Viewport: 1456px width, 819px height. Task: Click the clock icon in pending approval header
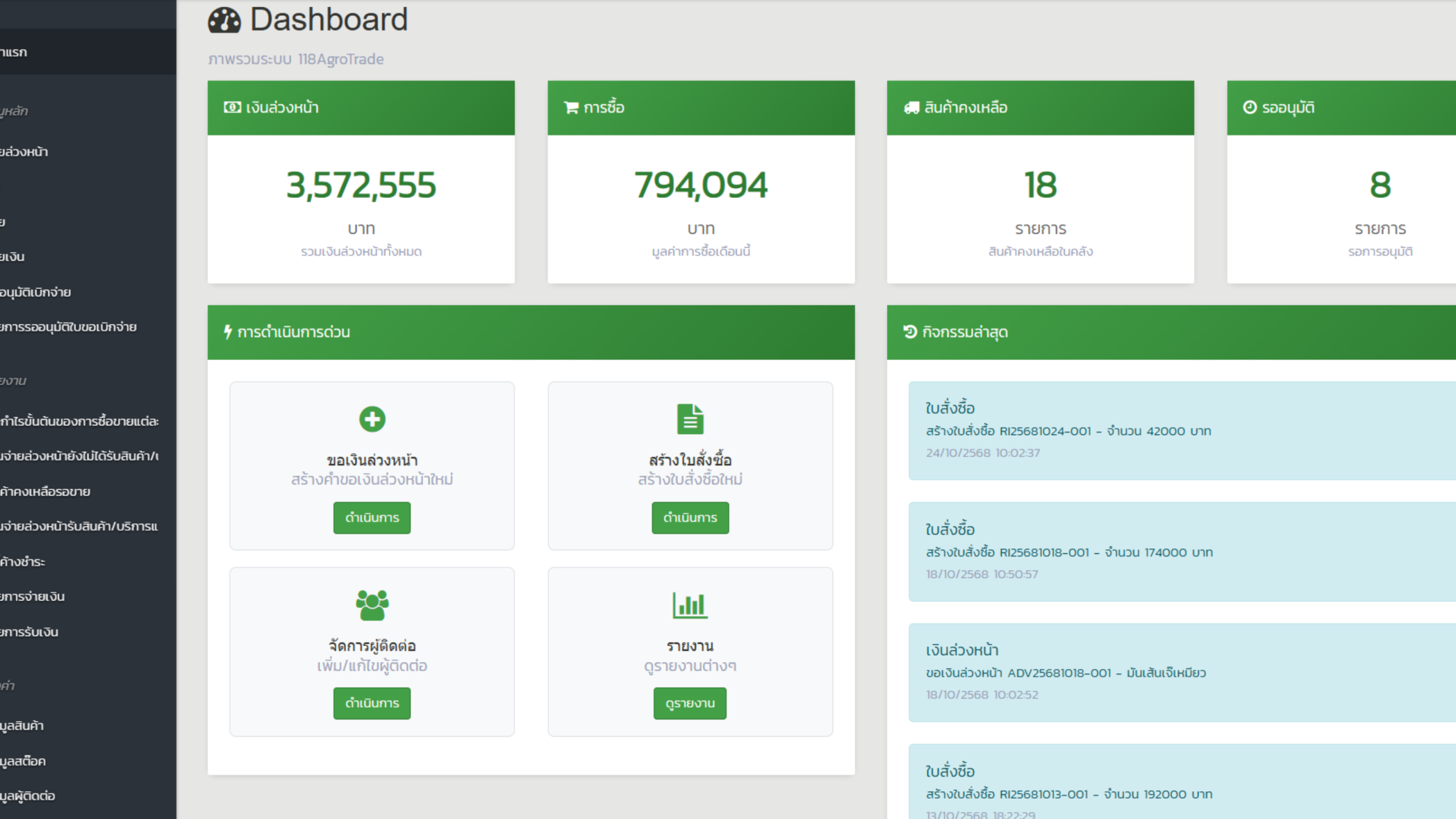coord(1250,107)
